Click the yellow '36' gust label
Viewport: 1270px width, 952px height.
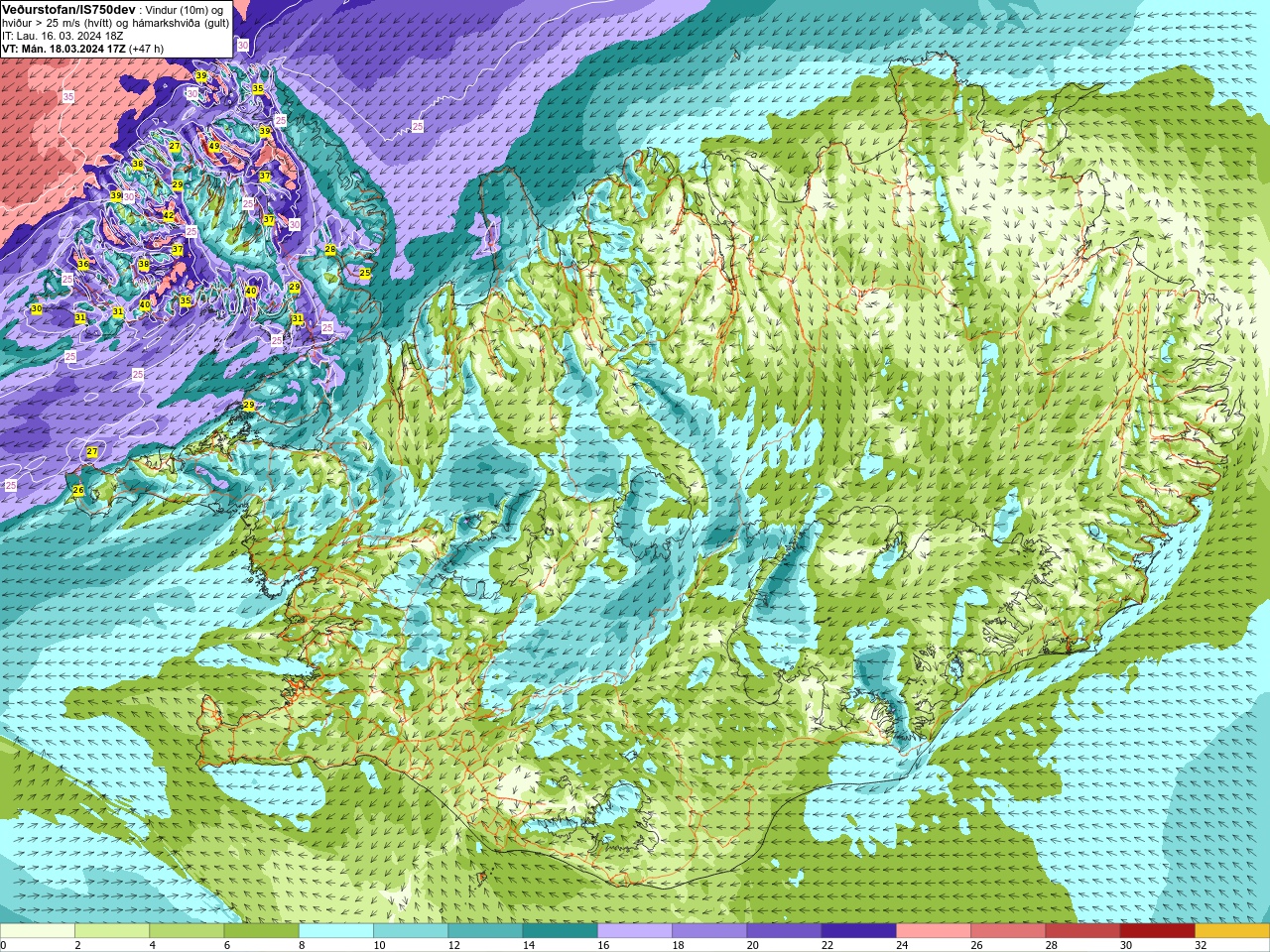point(83,265)
